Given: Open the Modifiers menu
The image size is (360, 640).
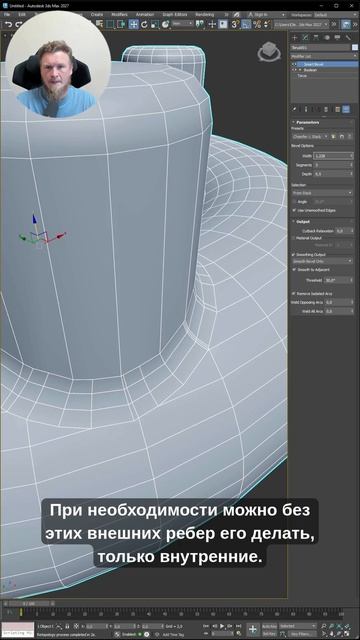Looking at the screenshot, I should pyautogui.click(x=119, y=14).
